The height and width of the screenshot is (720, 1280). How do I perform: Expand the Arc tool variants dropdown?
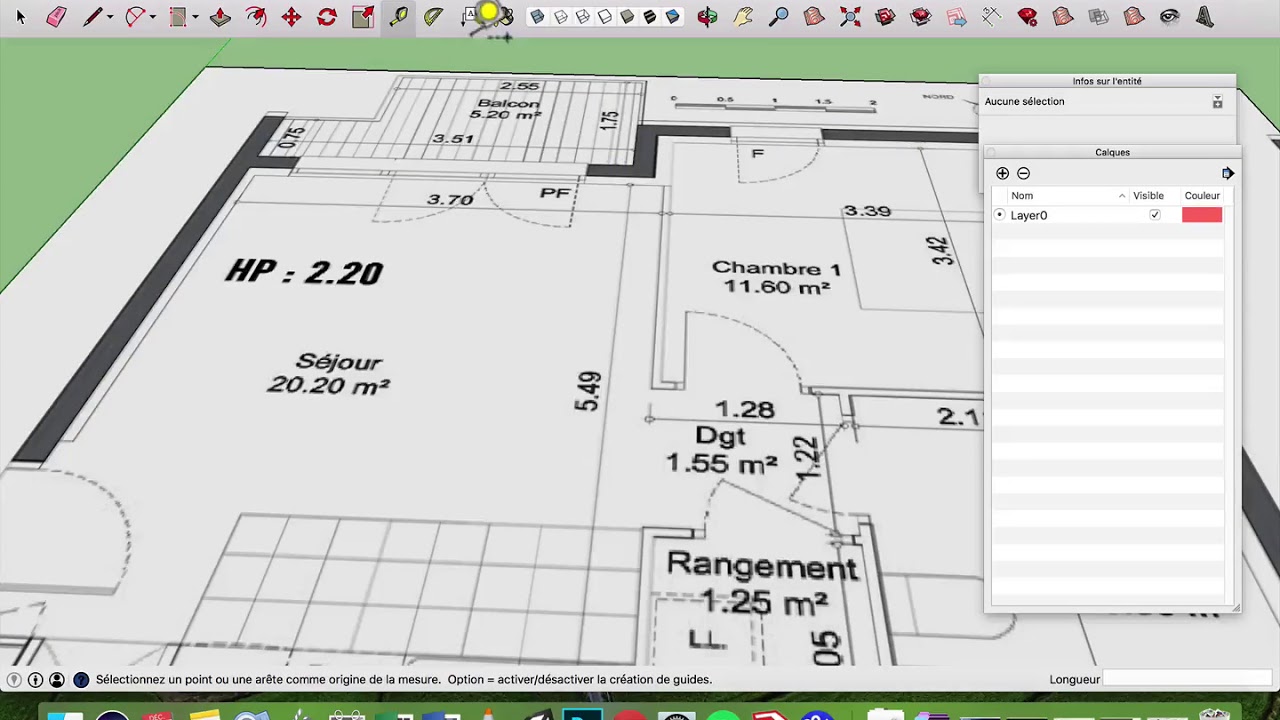click(x=153, y=17)
